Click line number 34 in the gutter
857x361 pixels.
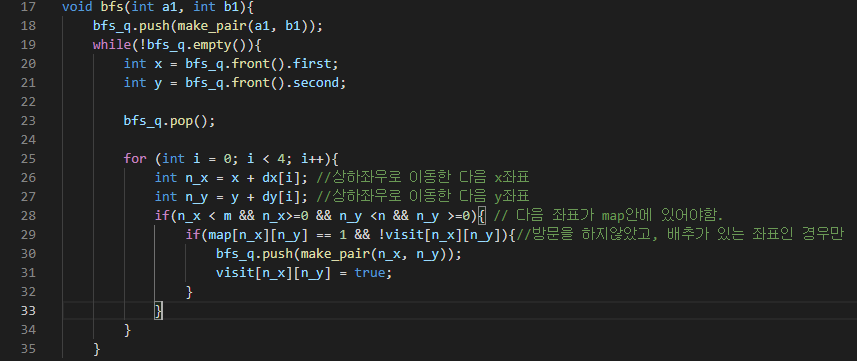click(x=27, y=329)
